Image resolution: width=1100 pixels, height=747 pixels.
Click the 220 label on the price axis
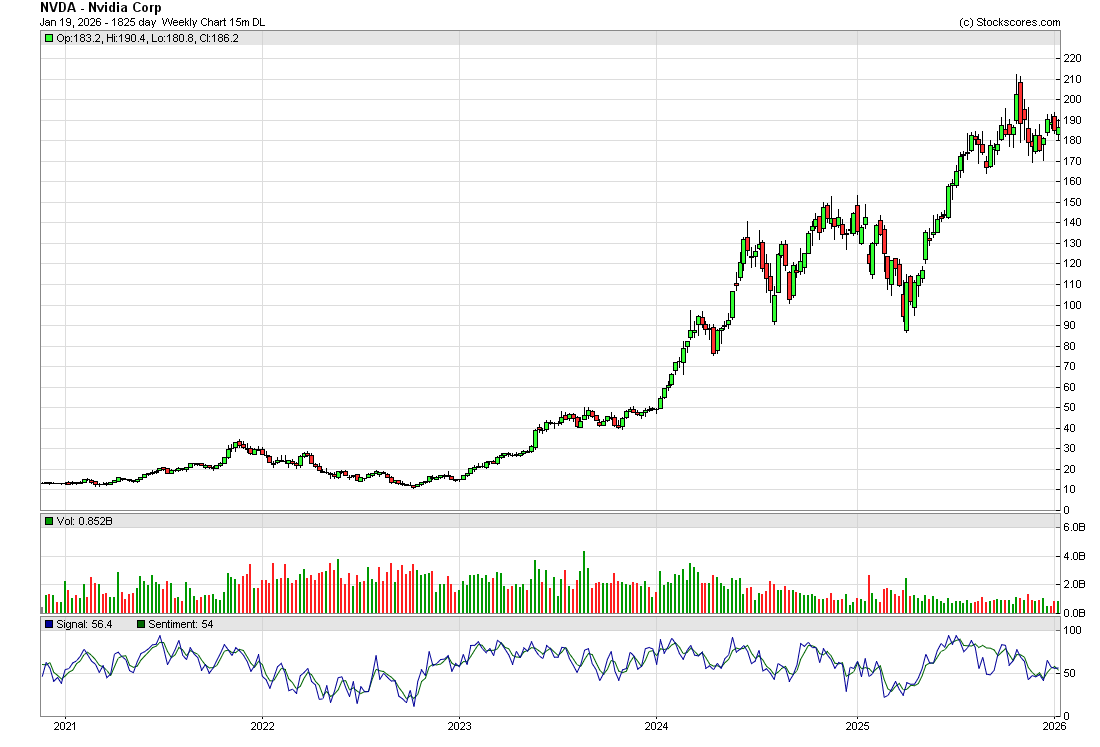(x=1072, y=58)
